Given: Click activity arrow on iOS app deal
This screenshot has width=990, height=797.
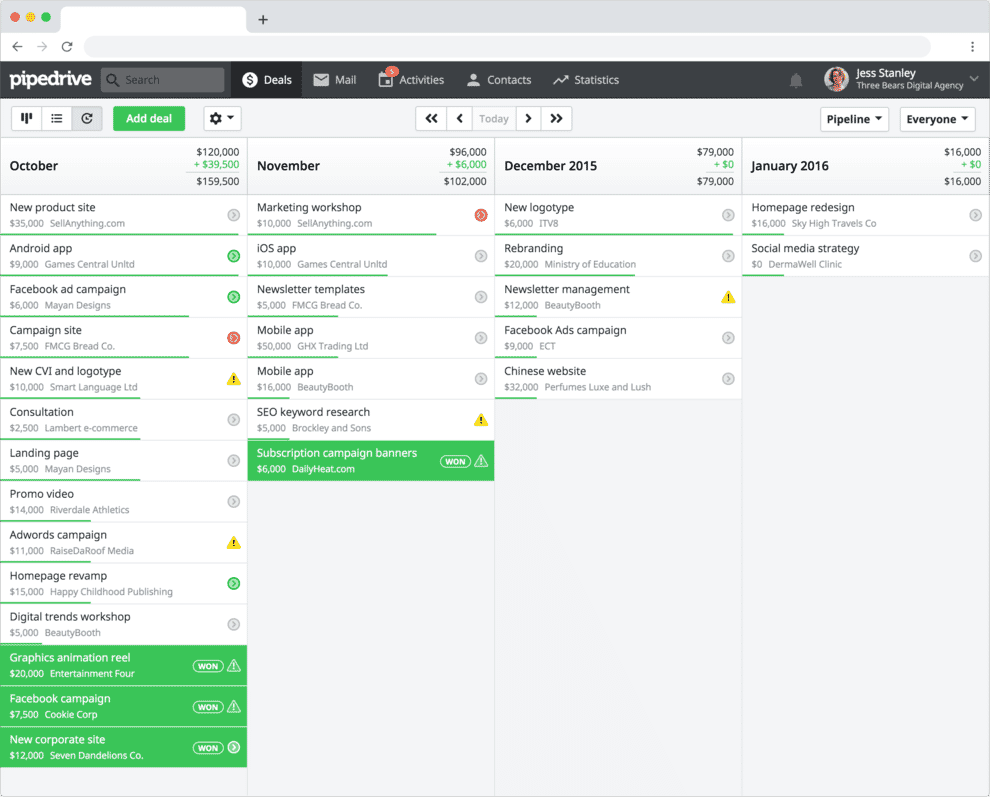Looking at the screenshot, I should 481,256.
